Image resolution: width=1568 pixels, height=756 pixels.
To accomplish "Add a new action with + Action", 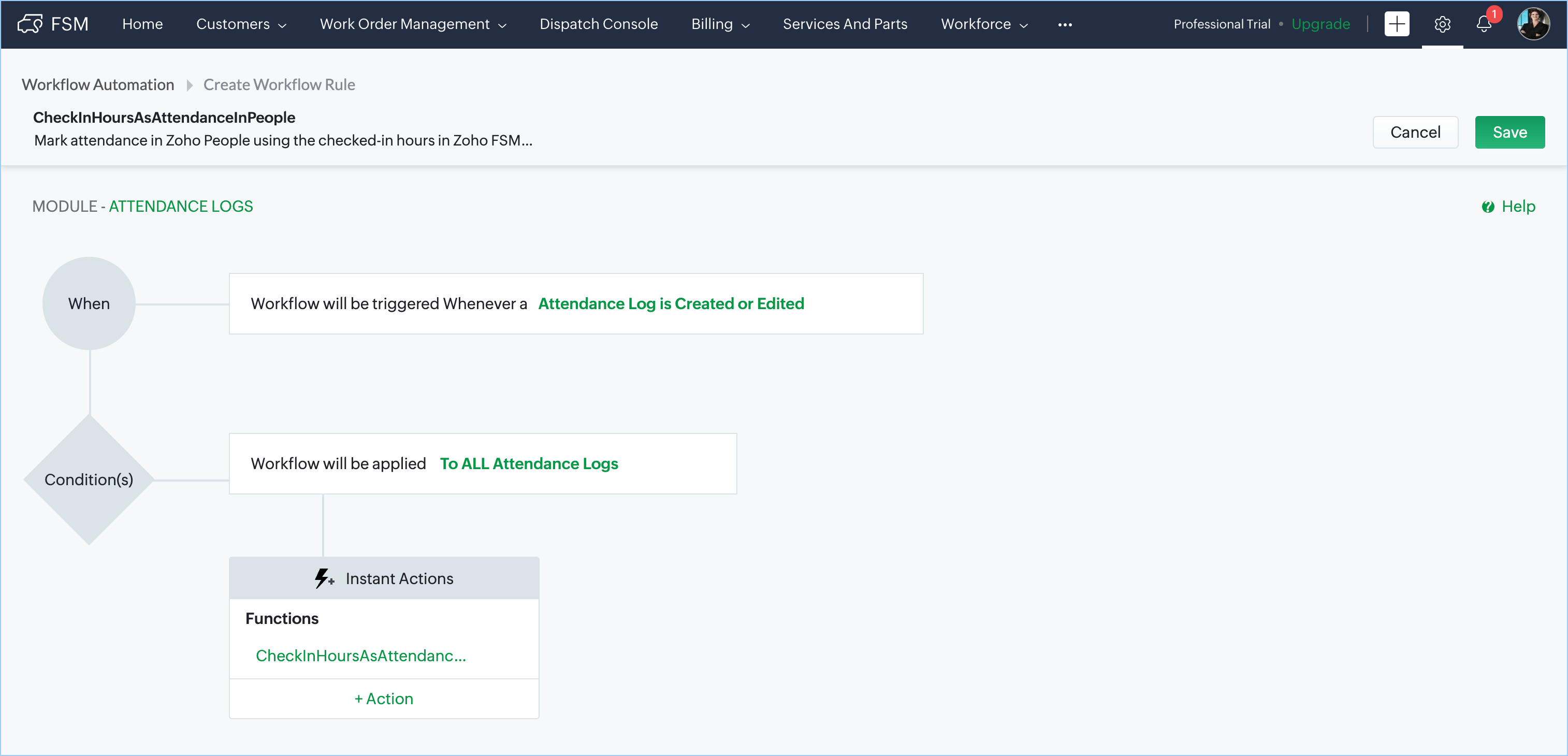I will pyautogui.click(x=384, y=698).
